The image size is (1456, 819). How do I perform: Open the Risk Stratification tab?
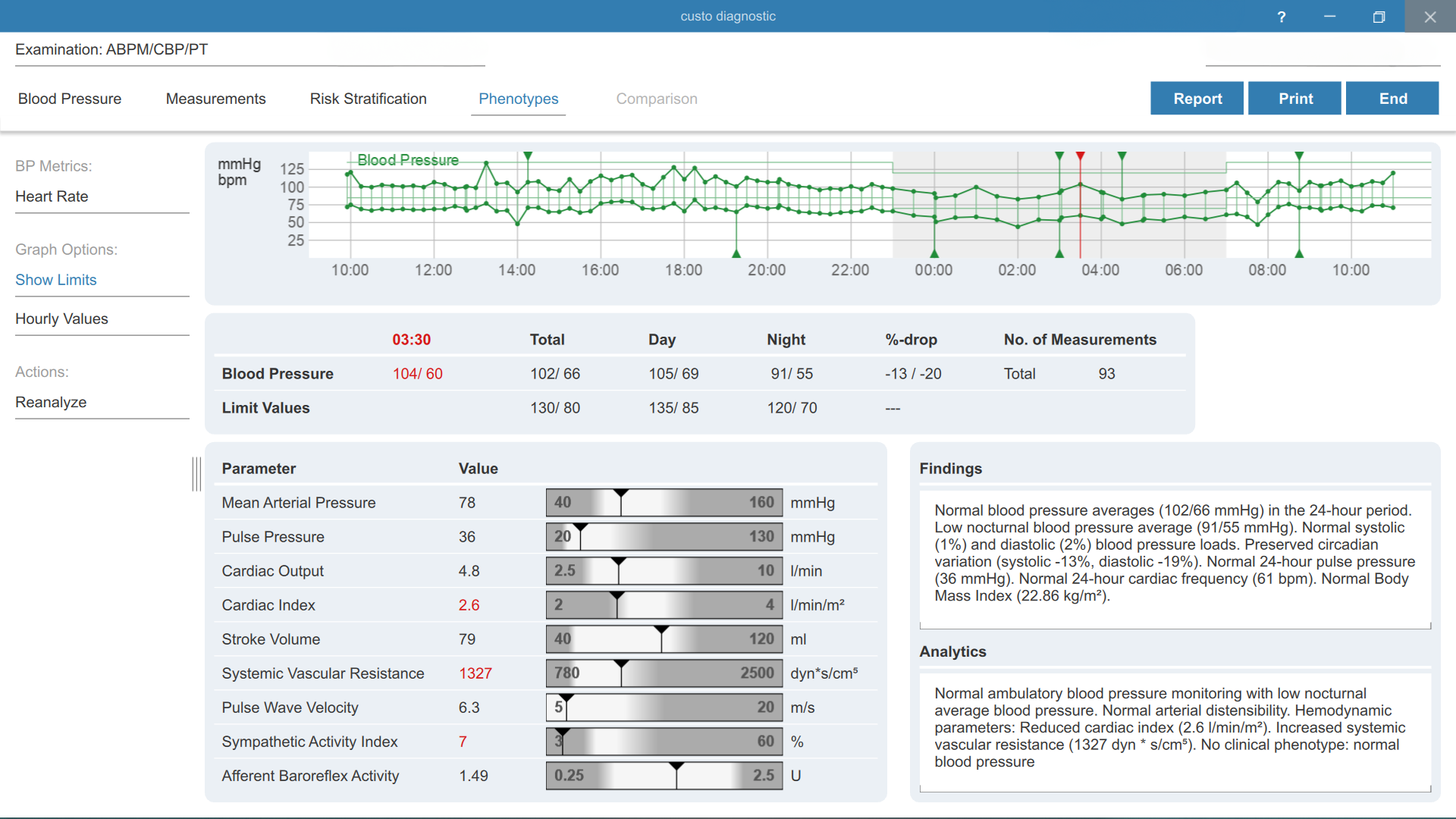coord(368,99)
